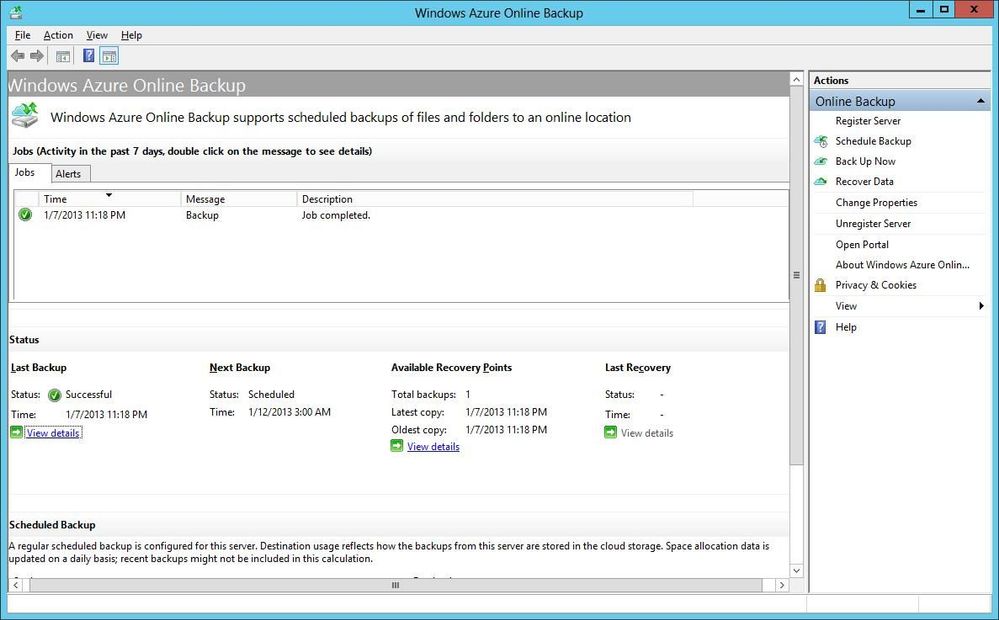Select the 'Job completed.' description cell

coord(336,215)
